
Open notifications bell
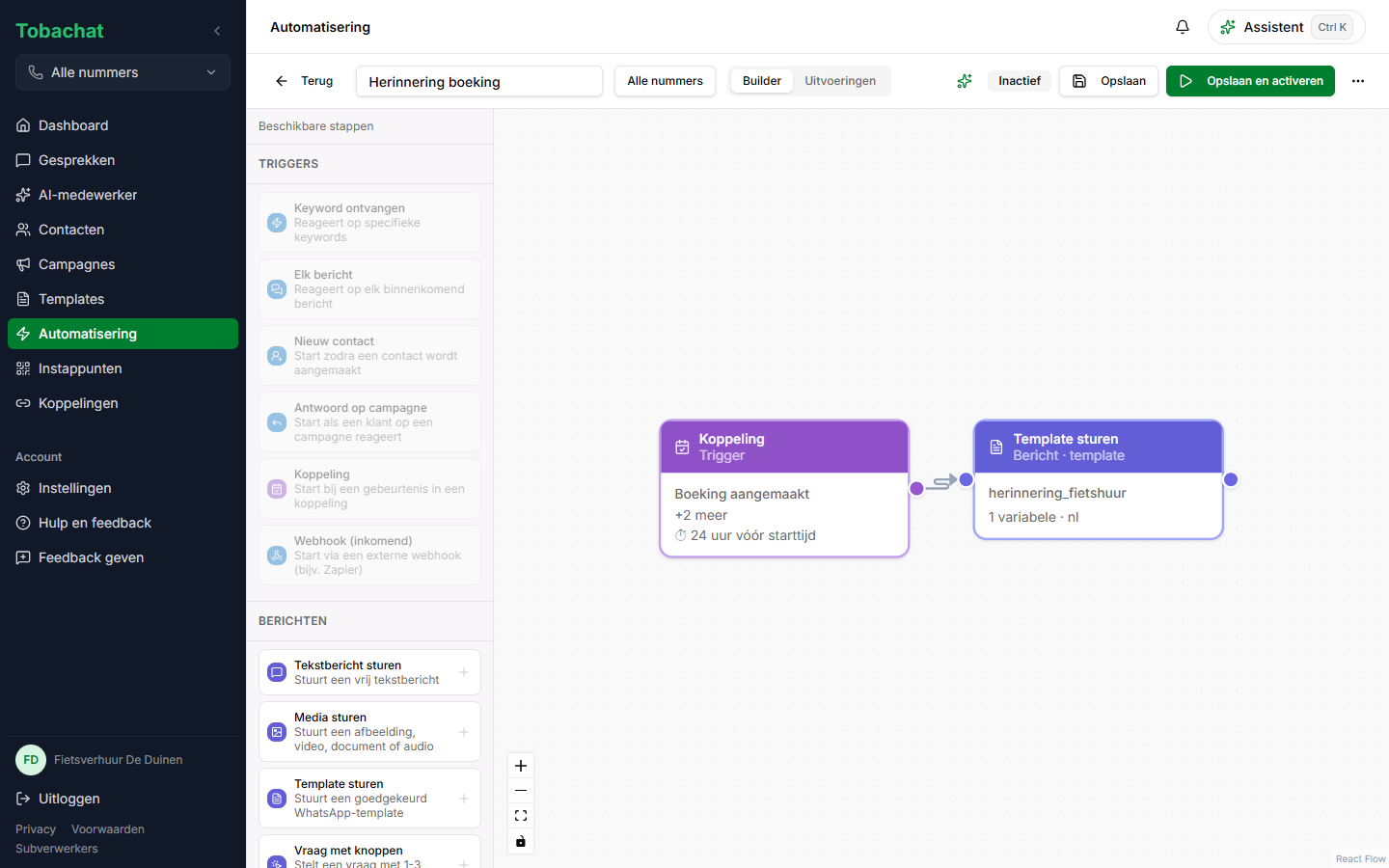[x=1183, y=27]
